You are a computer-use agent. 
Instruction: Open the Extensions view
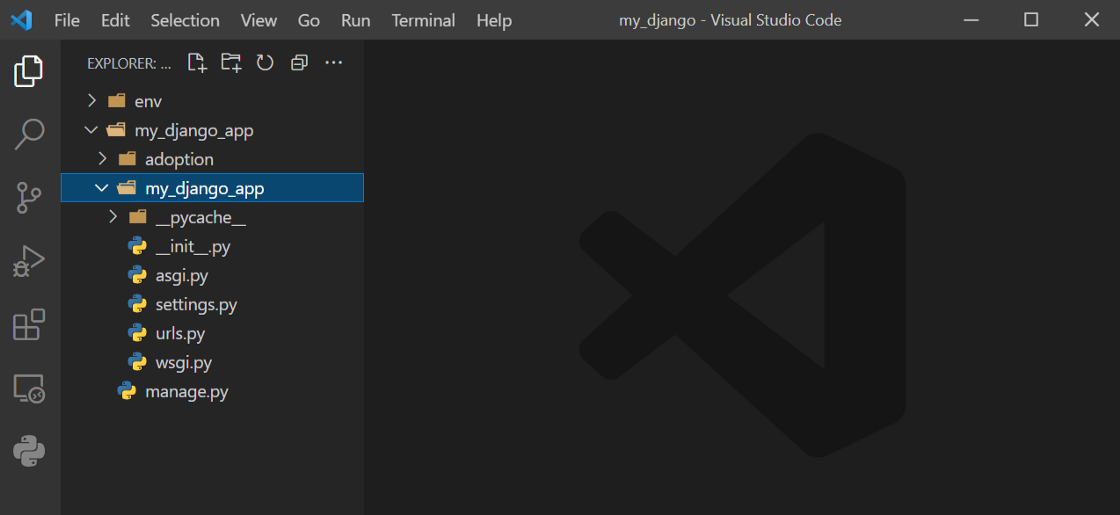point(29,325)
